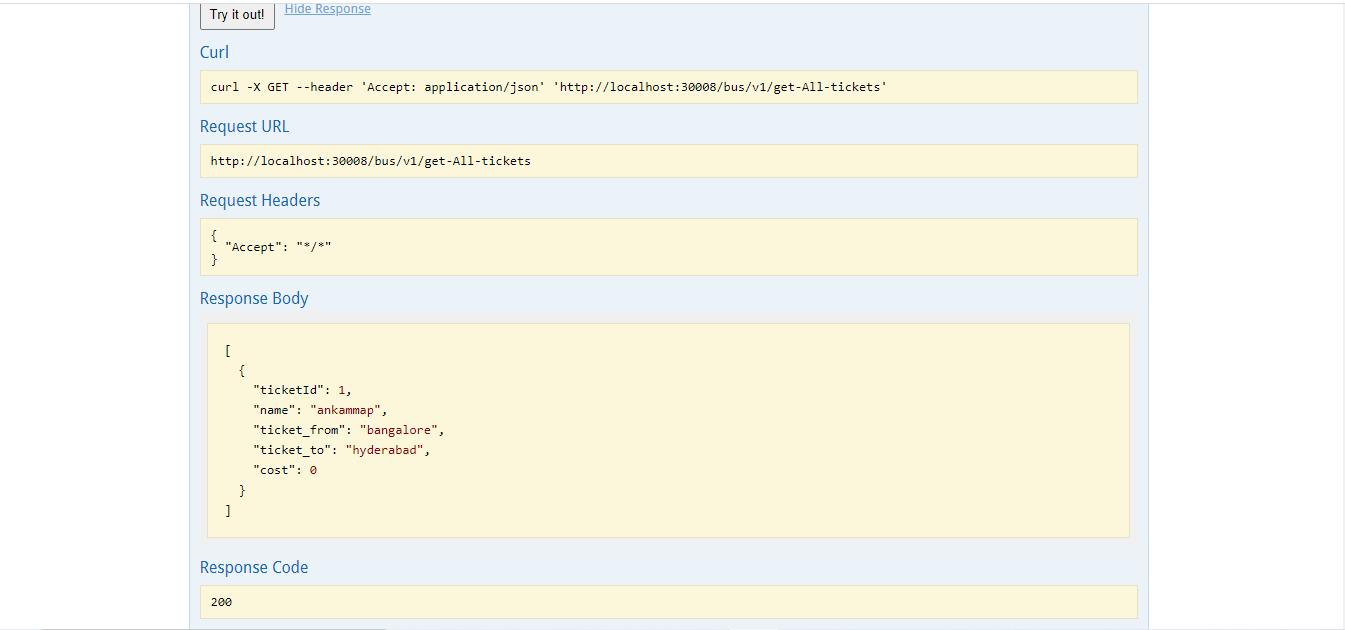
Task: Click inside the Response Body JSON panel
Action: 667,430
